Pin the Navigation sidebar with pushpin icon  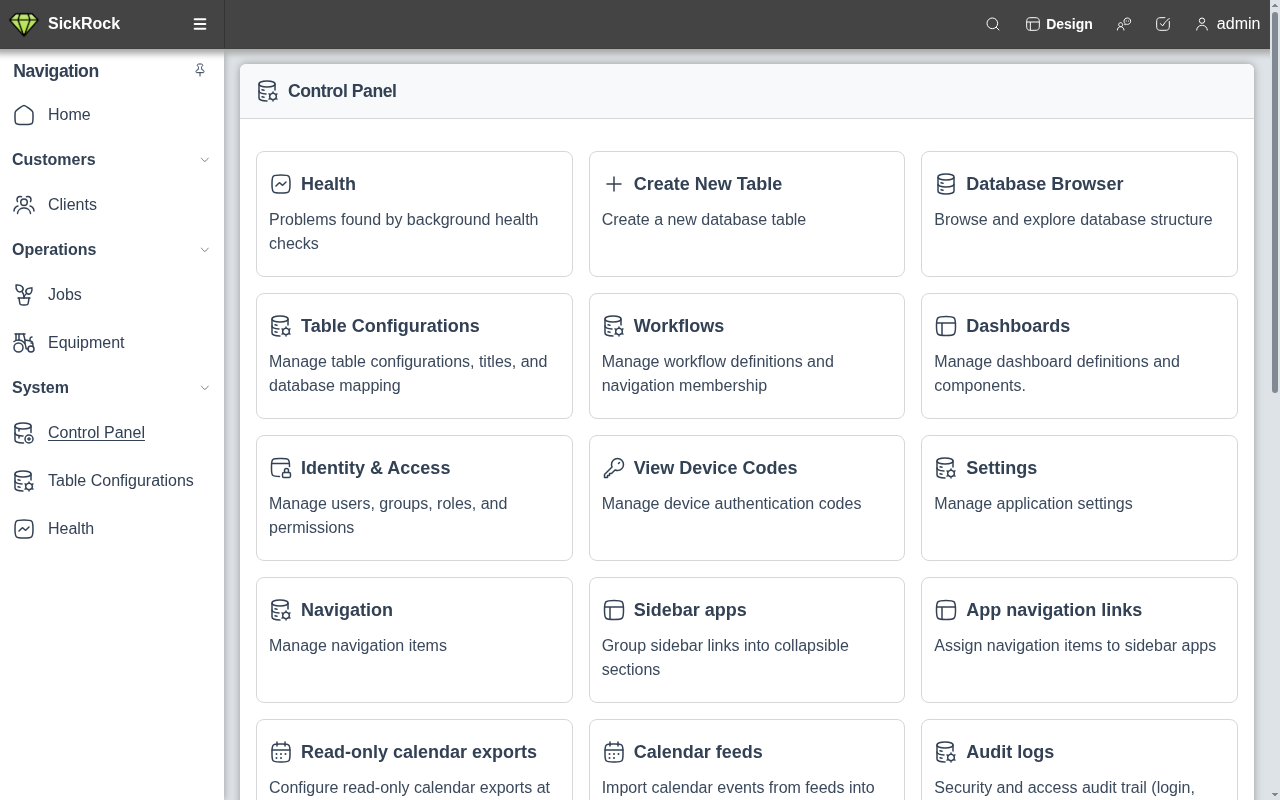(x=200, y=70)
